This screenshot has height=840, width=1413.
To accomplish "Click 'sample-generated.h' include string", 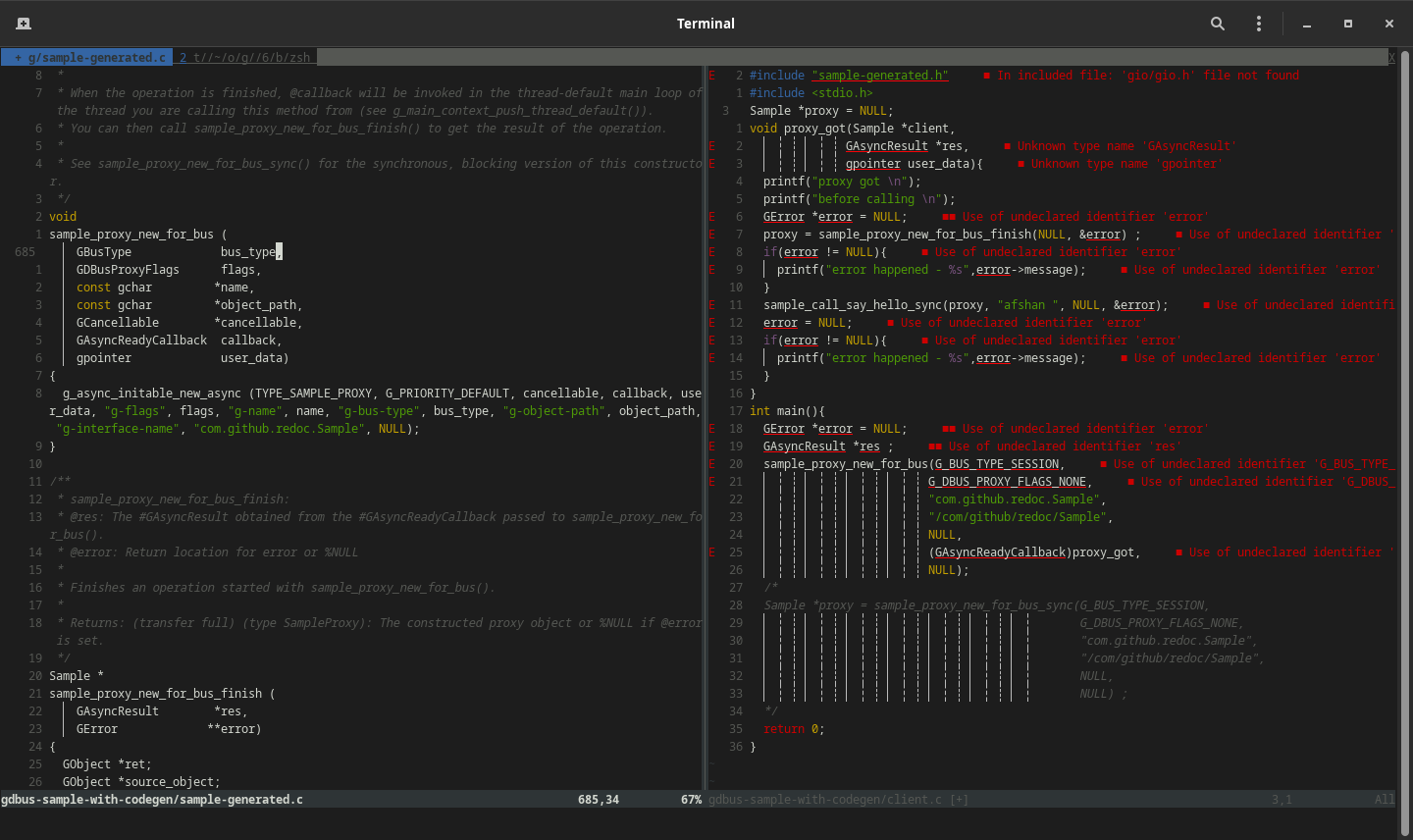I will tap(880, 76).
